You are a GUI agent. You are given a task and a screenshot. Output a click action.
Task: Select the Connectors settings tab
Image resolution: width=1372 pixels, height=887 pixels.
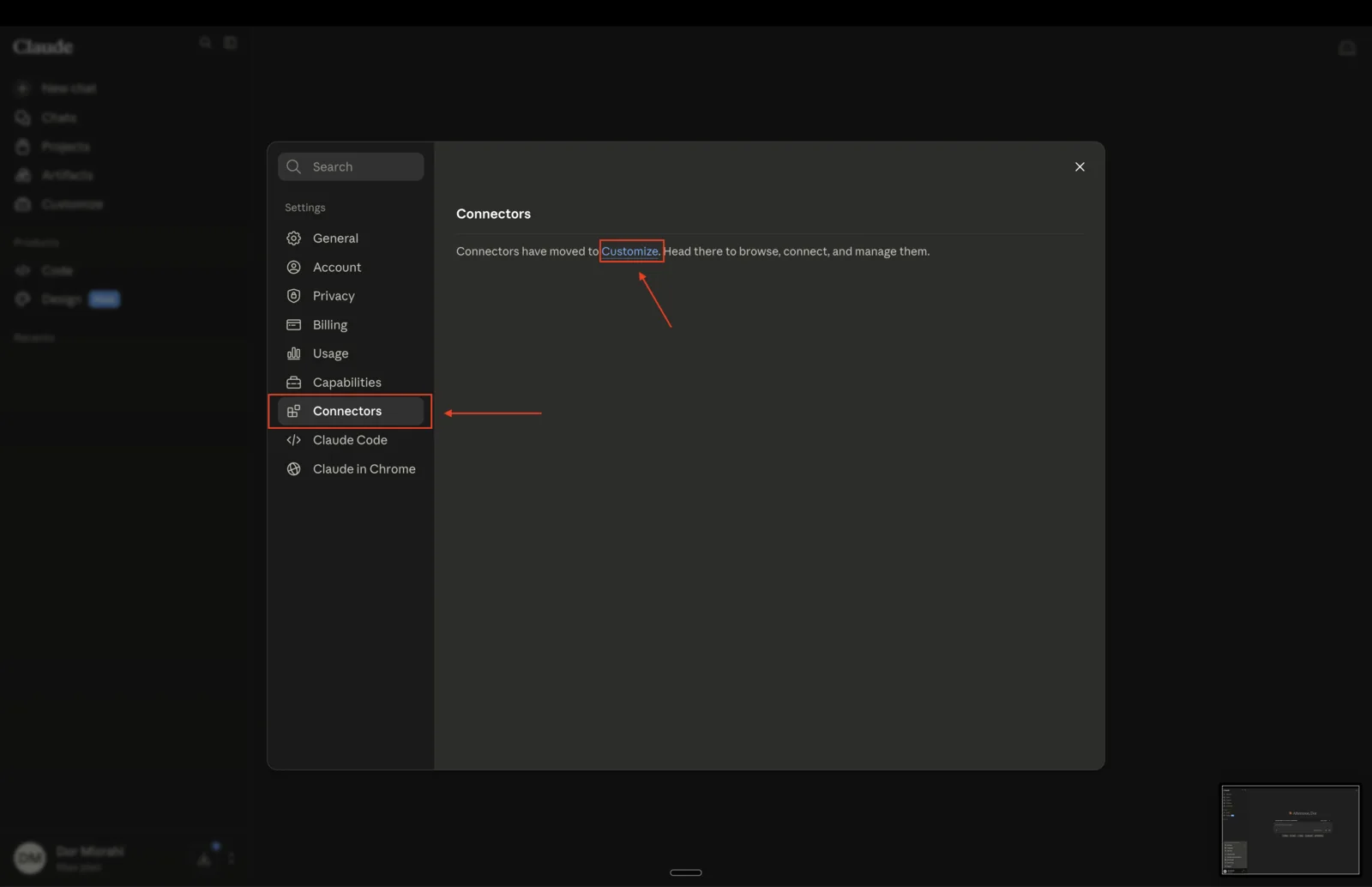tap(351, 411)
